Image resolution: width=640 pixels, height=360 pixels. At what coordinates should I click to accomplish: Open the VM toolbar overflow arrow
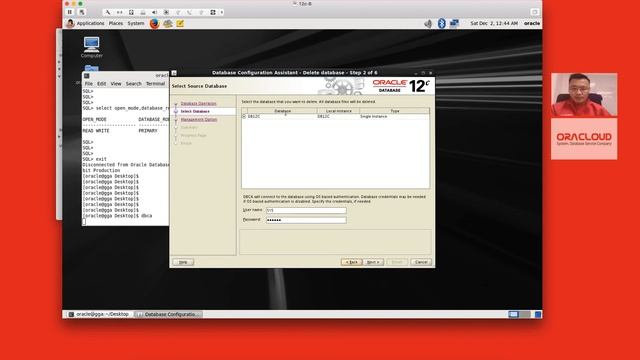[222, 12]
